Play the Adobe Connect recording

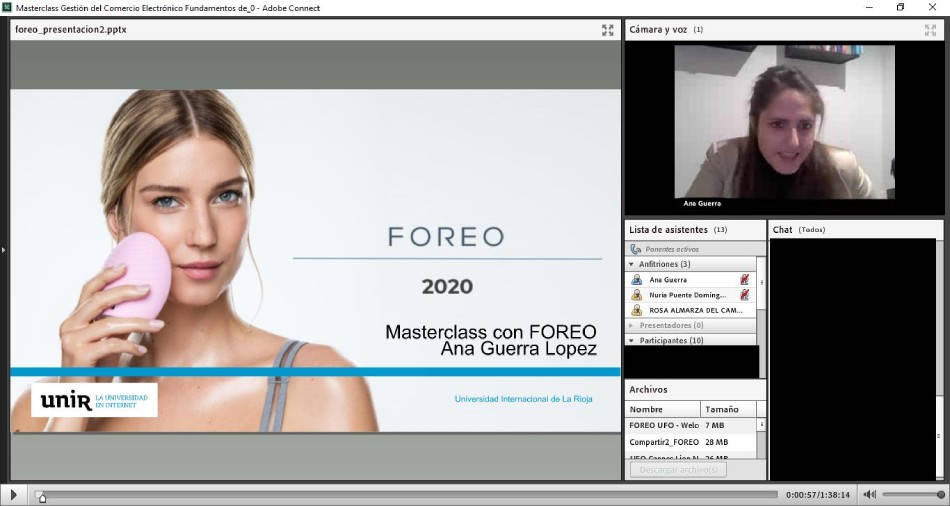pos(13,494)
